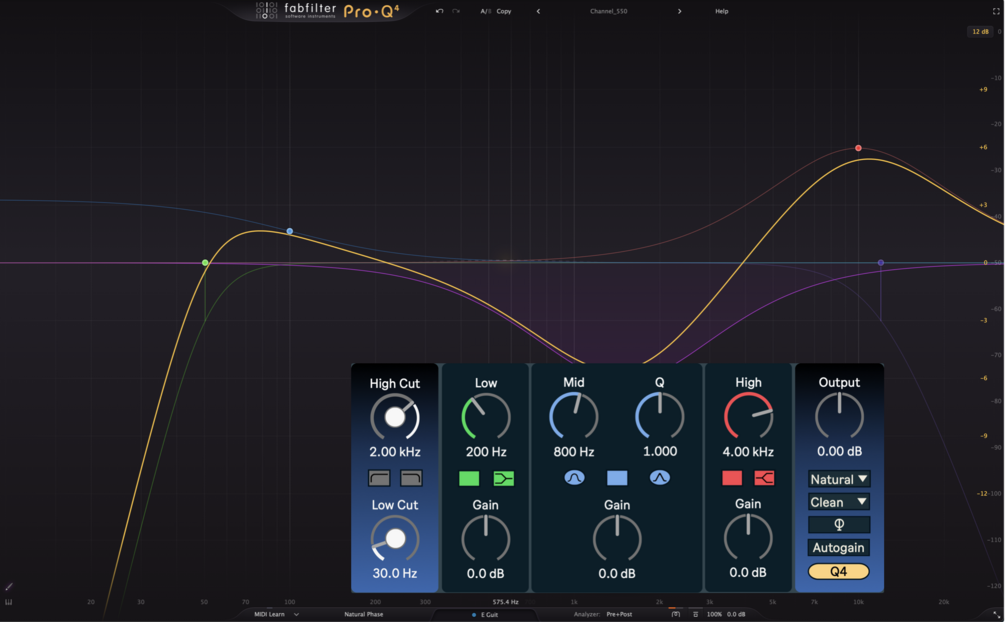
Task: Toggle the blue Mid band enable square
Action: (617, 478)
